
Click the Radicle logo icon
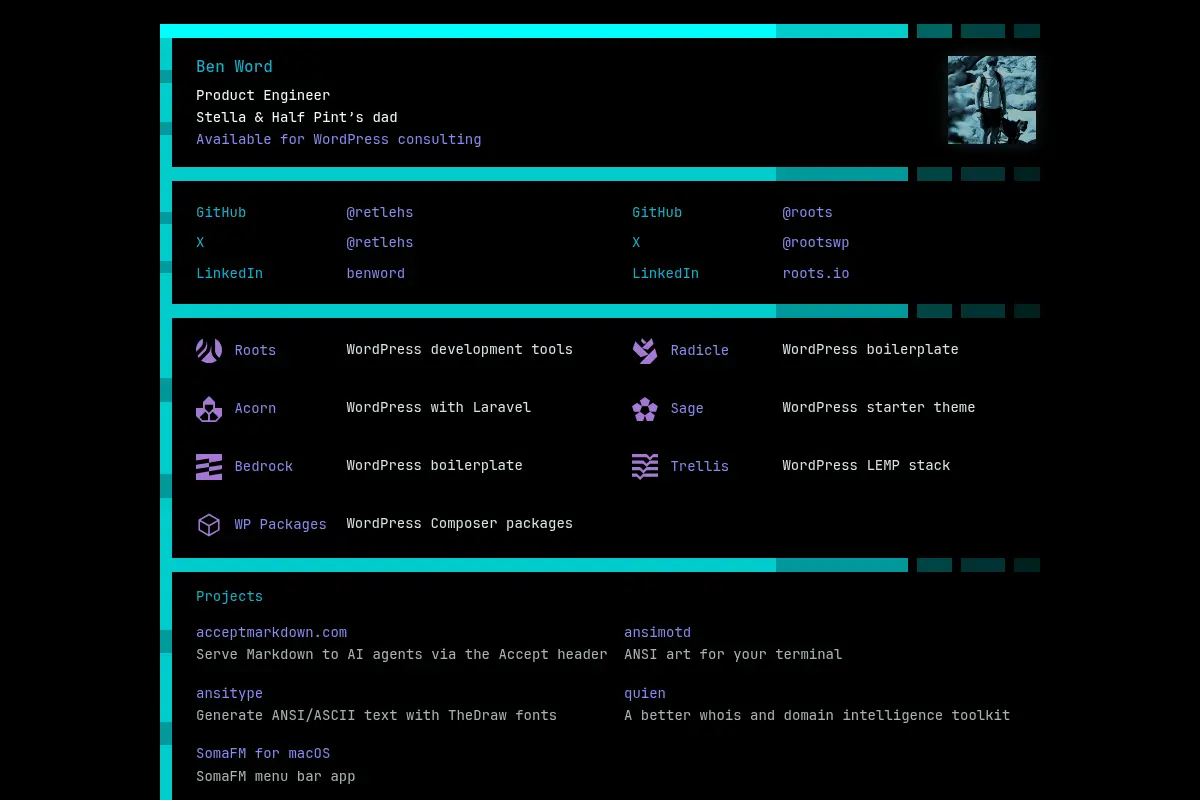645,350
